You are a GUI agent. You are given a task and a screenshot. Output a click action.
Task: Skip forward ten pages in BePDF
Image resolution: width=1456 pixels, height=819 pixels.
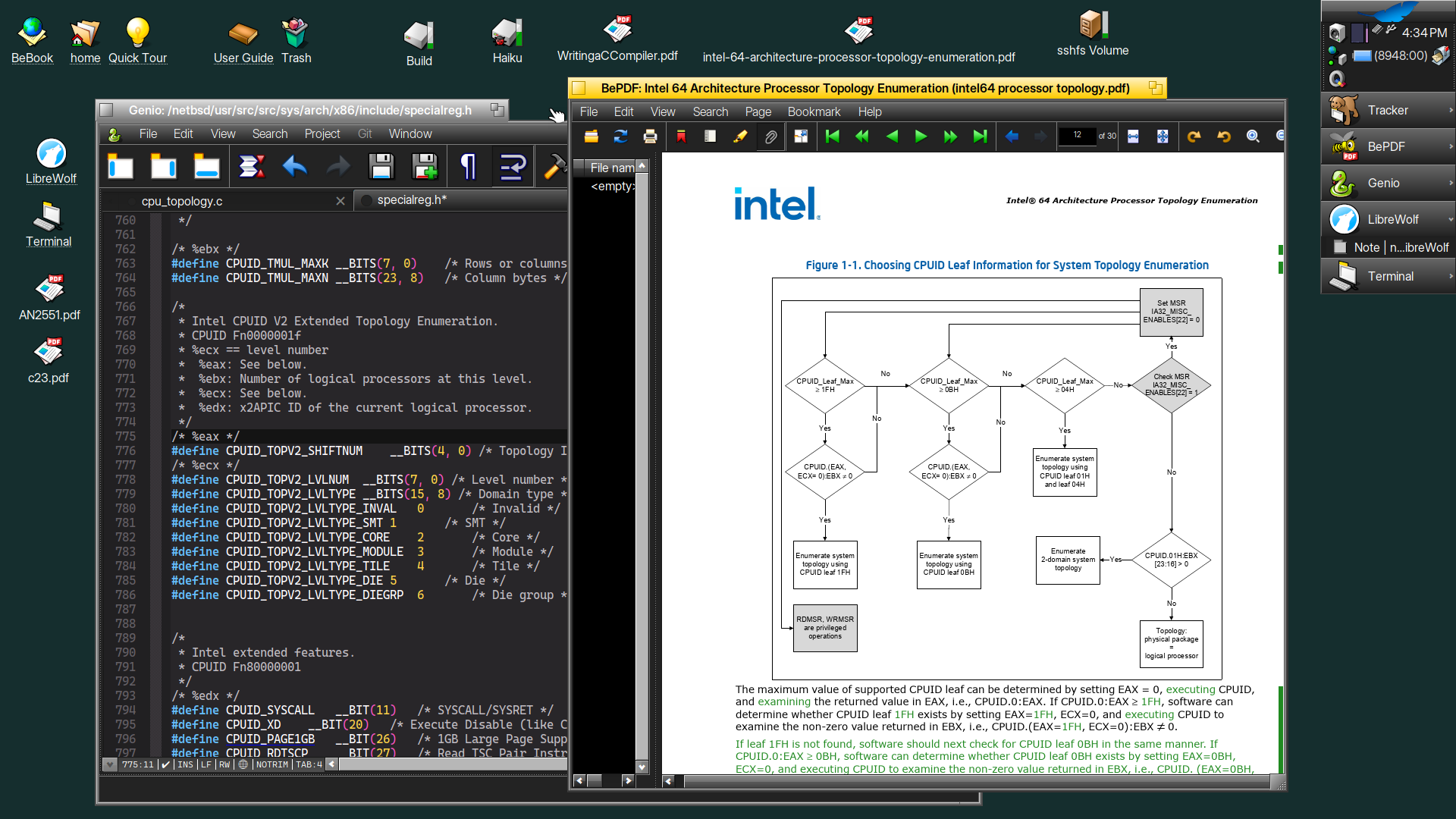(x=951, y=136)
